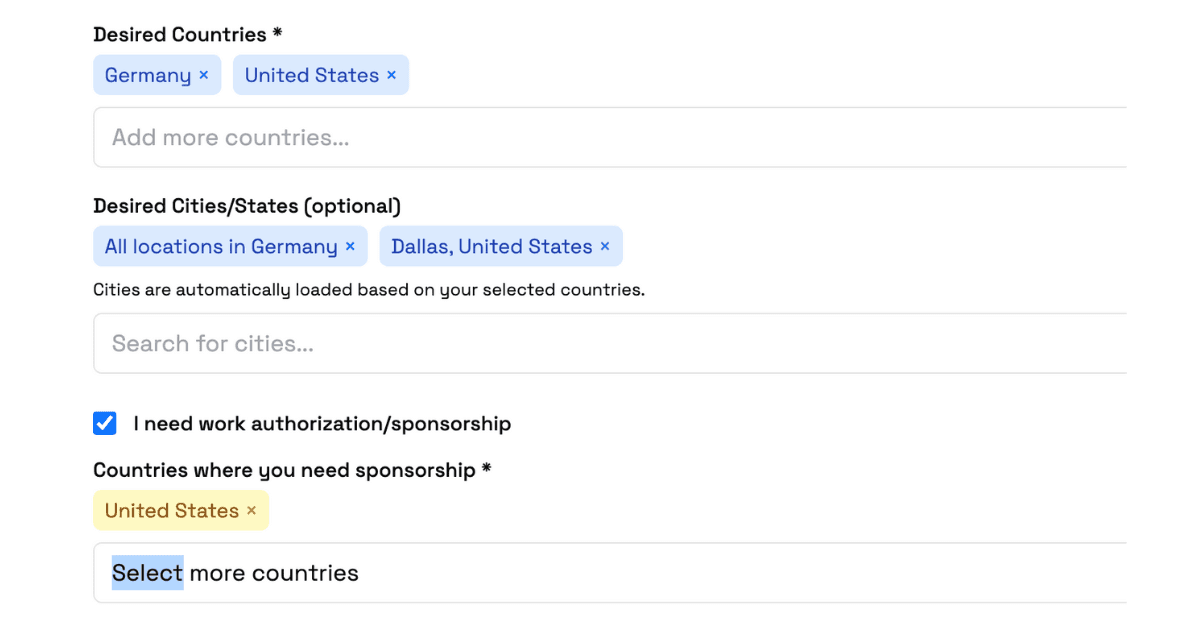This screenshot has width=1200, height=630.
Task: Click the Germany tag text
Action: coord(148,76)
